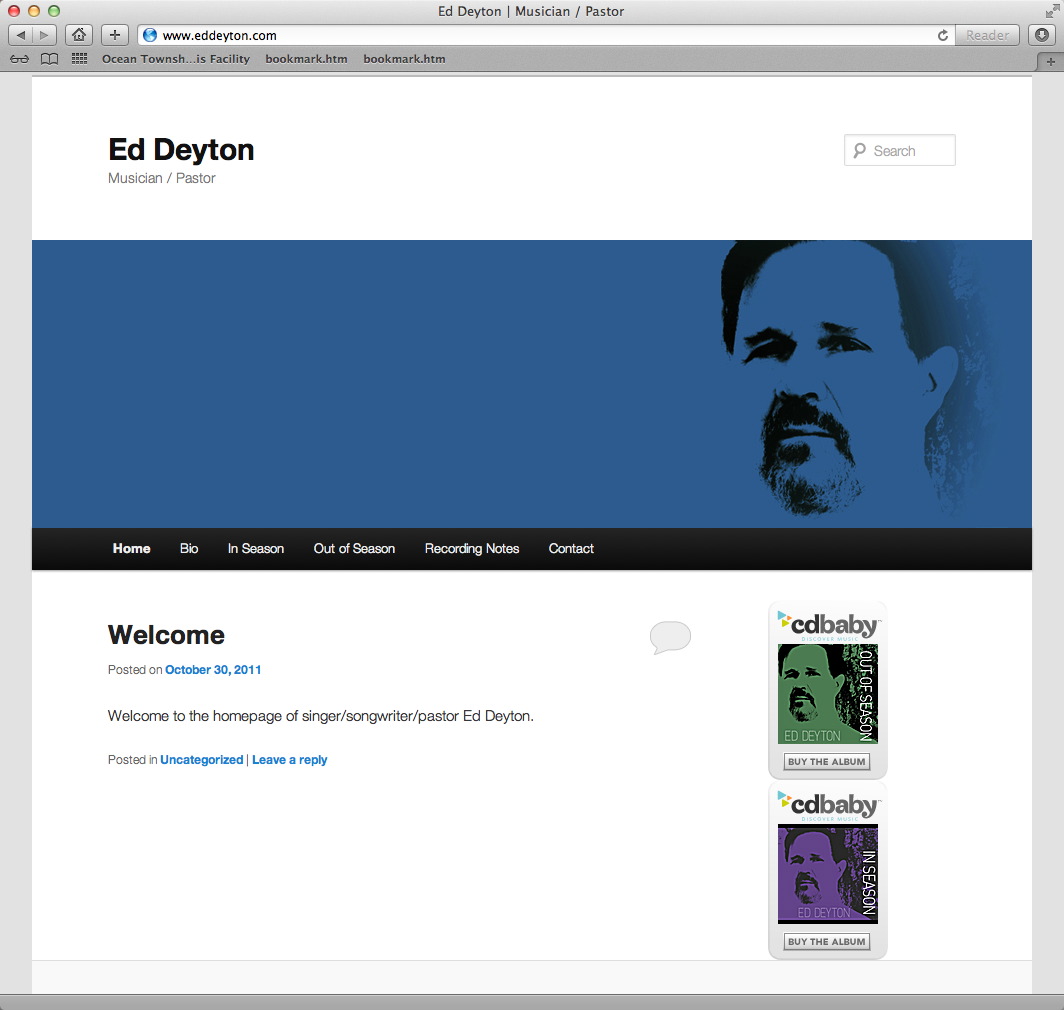Open the Reading List glasses icon
This screenshot has height=1010, width=1064.
(20, 59)
